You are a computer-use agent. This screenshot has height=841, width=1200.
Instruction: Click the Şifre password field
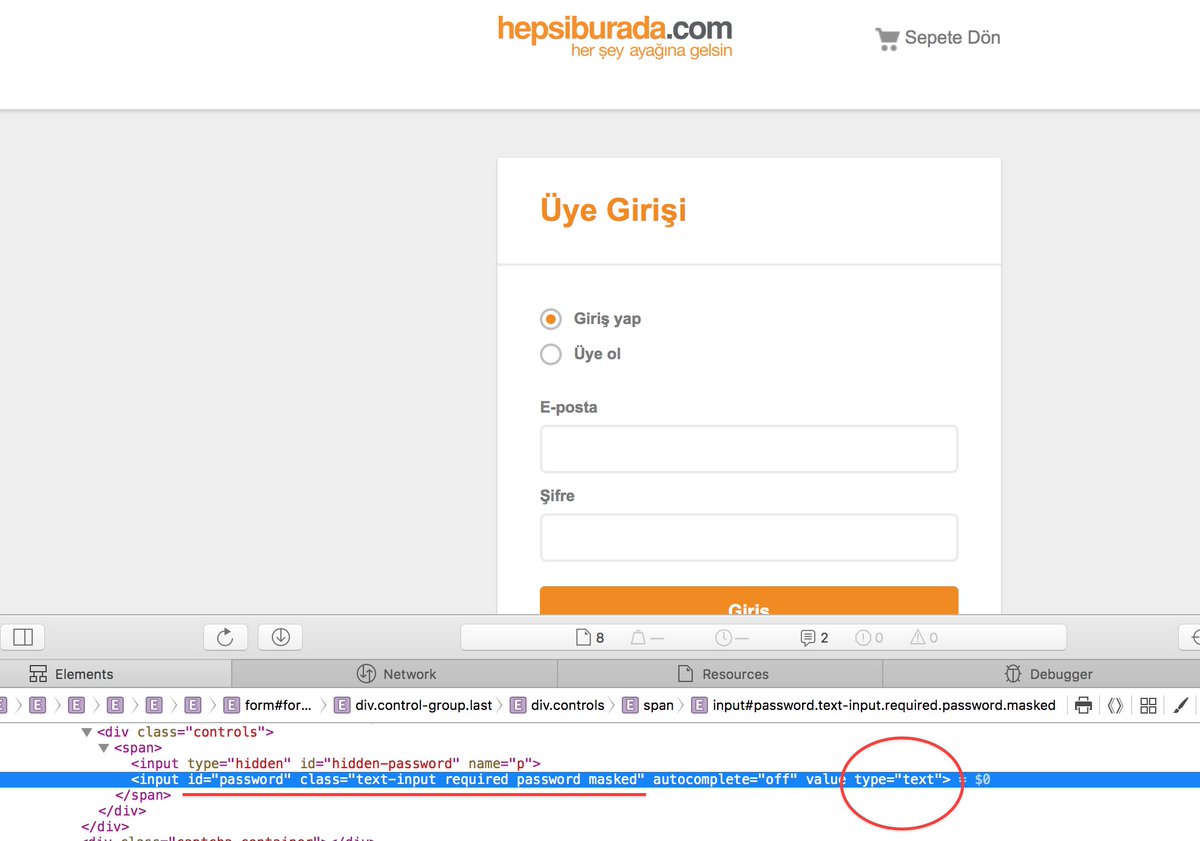pyautogui.click(x=749, y=537)
